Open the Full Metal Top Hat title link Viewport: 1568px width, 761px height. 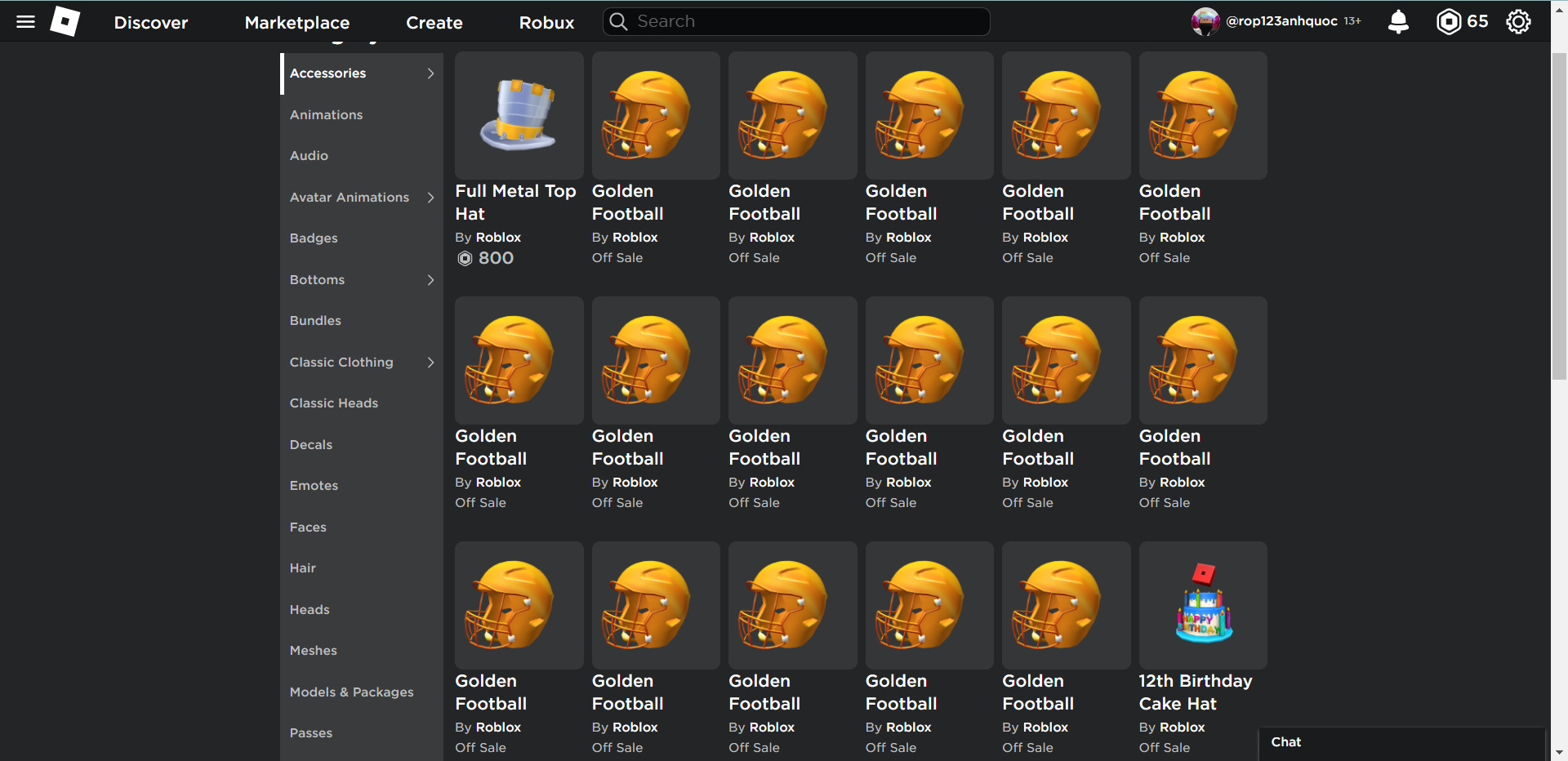tap(515, 202)
